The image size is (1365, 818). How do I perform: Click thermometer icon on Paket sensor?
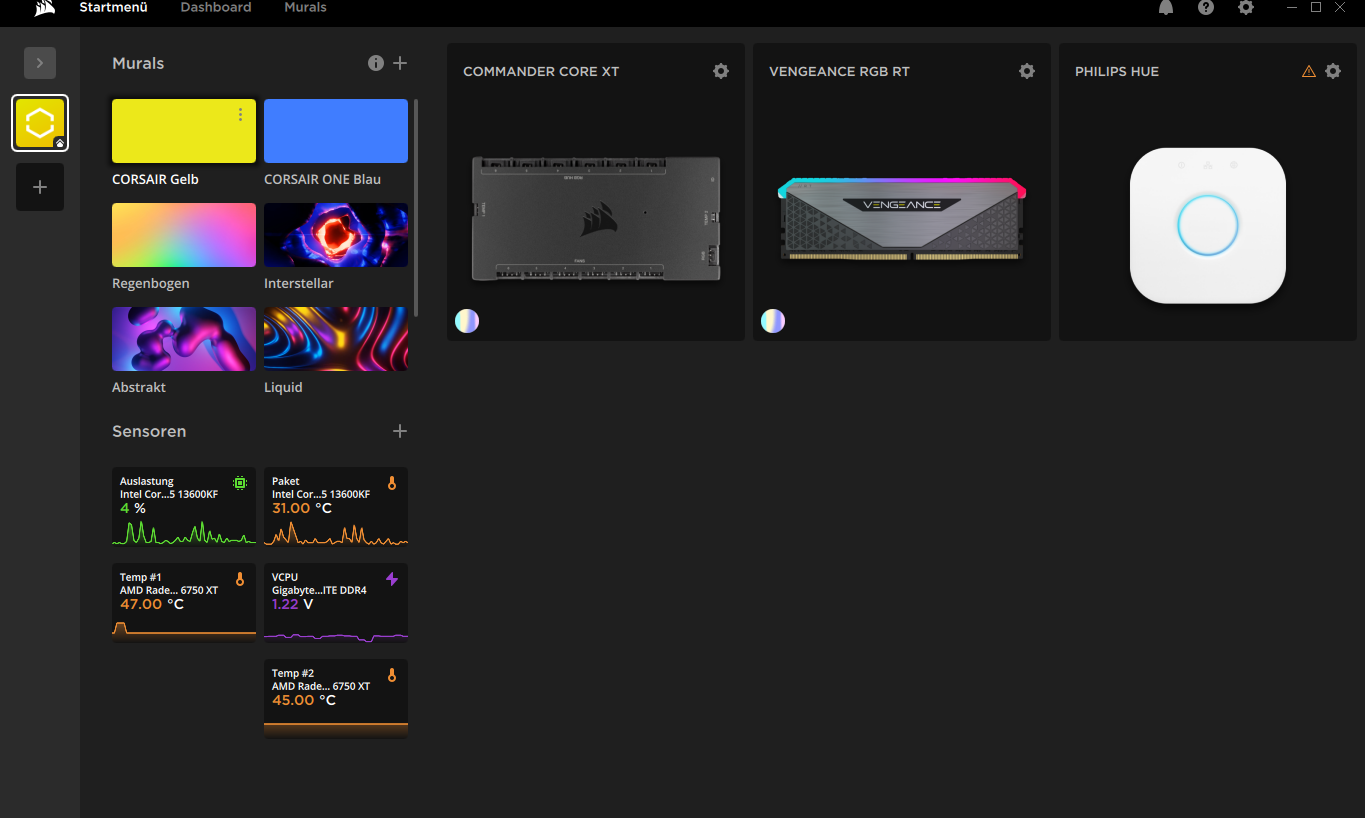pos(392,483)
